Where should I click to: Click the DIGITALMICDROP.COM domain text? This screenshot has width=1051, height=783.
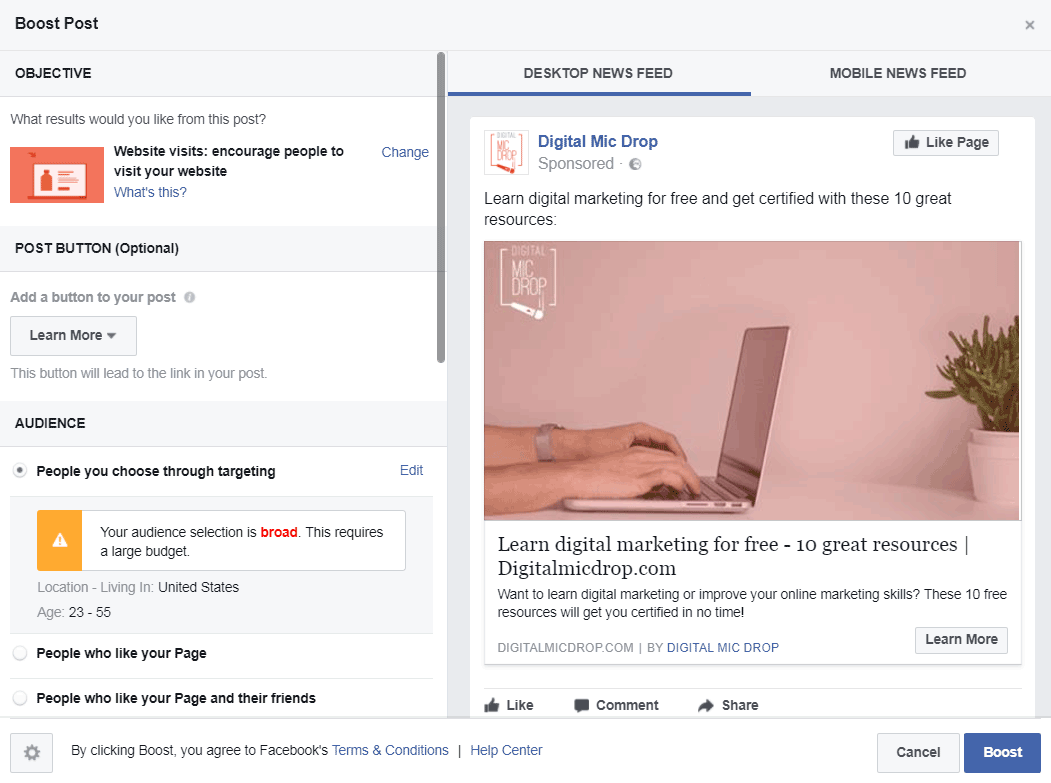pyautogui.click(x=565, y=648)
